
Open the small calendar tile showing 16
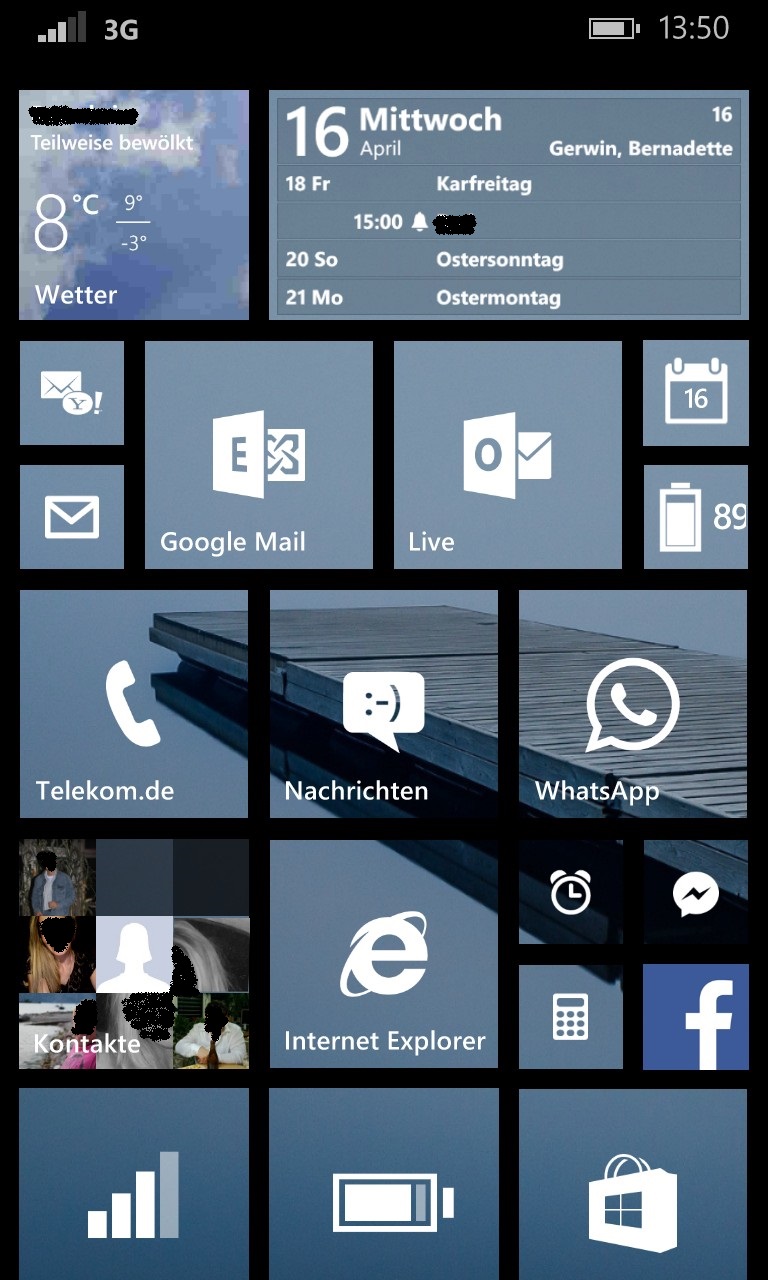pos(696,393)
